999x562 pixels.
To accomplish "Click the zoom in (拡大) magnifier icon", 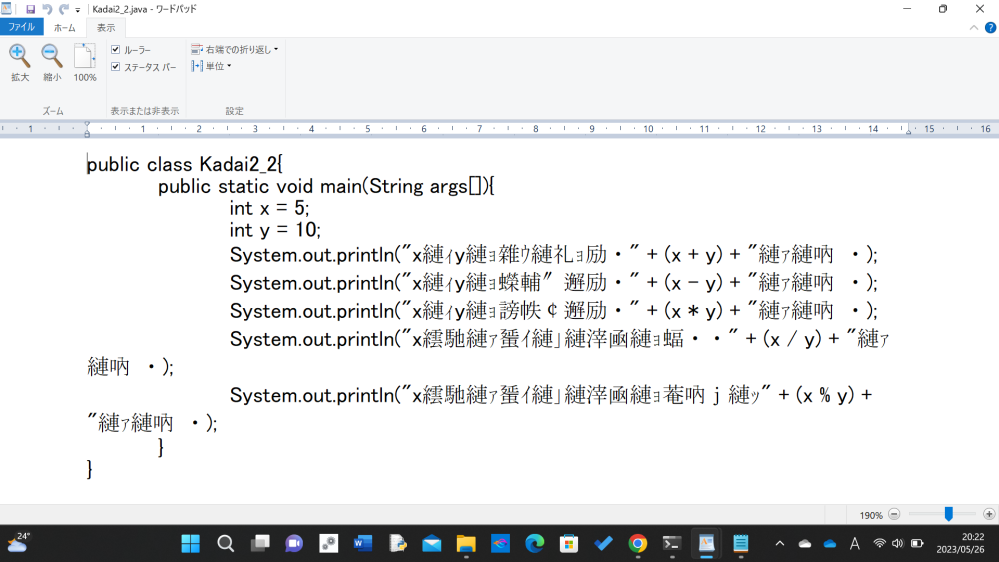I will click(x=20, y=56).
